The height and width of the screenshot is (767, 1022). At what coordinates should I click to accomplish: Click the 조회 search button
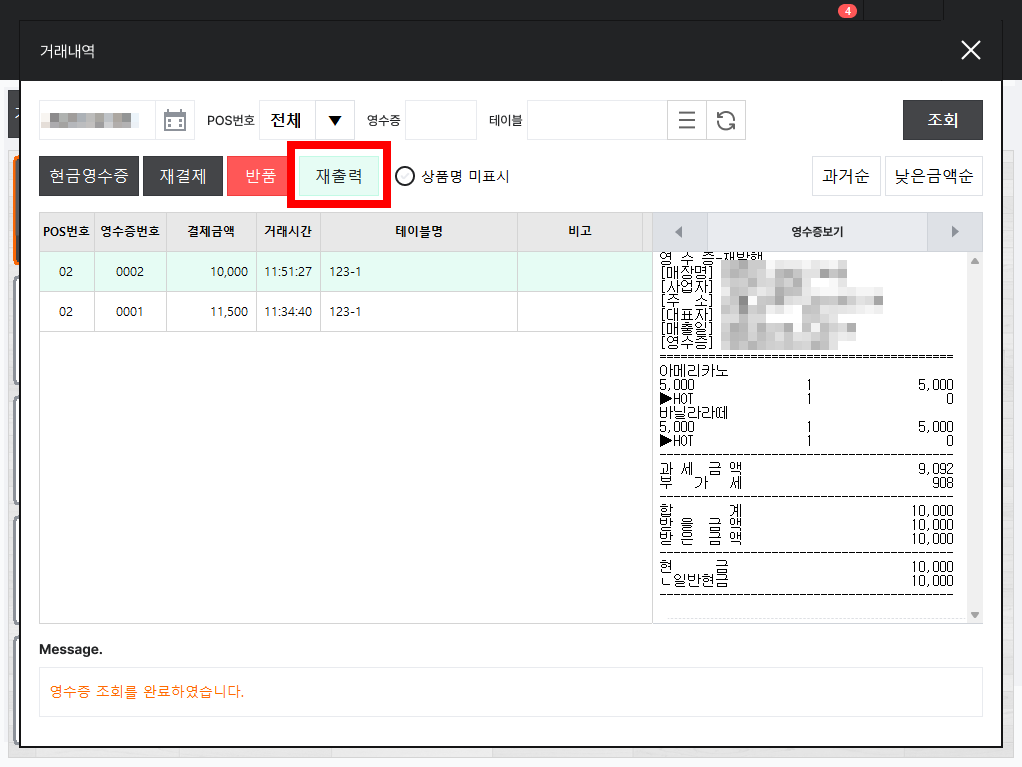[942, 120]
